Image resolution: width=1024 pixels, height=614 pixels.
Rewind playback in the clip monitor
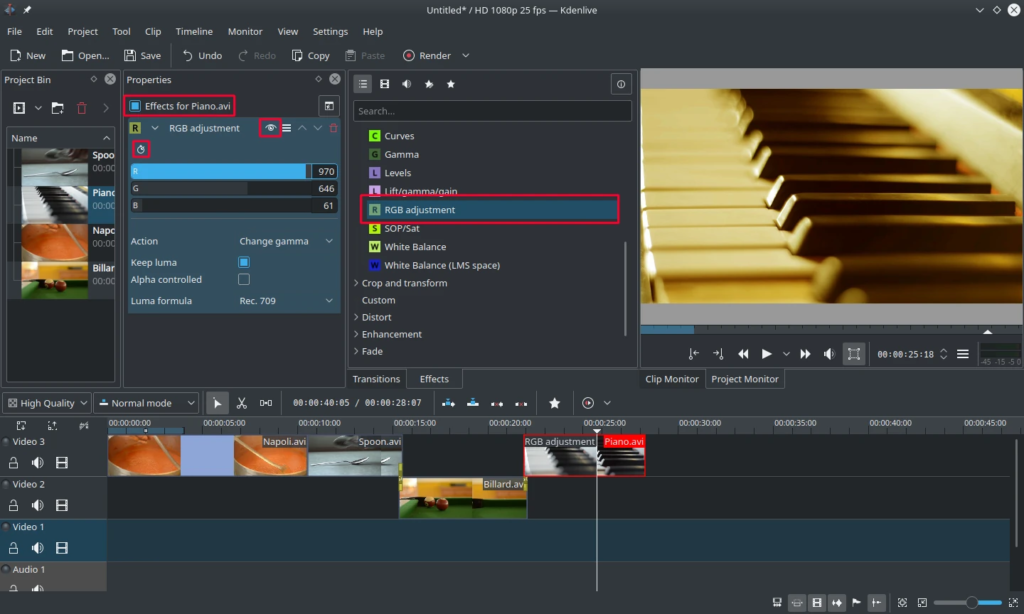[x=744, y=354]
